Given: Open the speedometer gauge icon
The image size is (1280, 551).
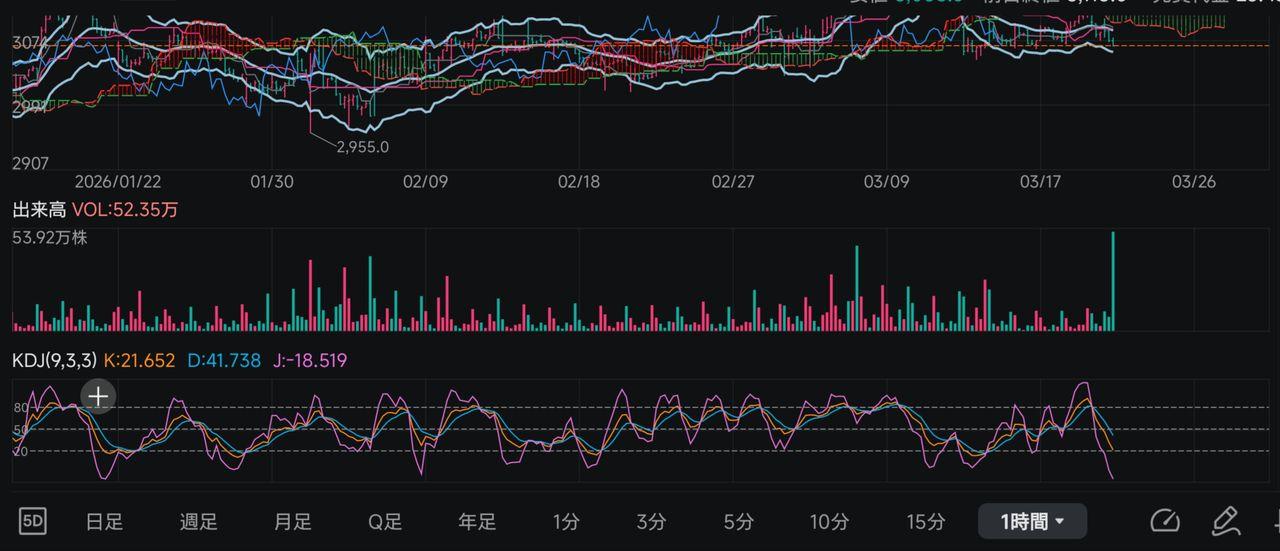Looking at the screenshot, I should click(1165, 521).
